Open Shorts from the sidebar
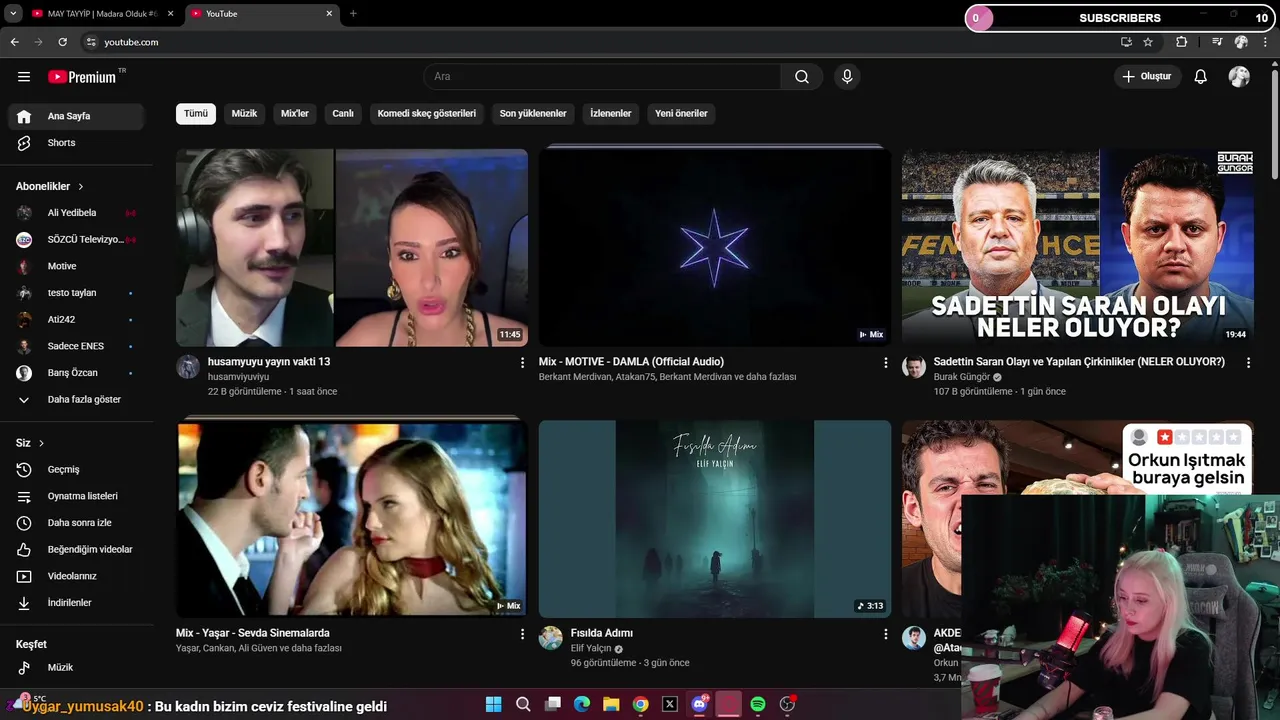This screenshot has height=720, width=1280. [x=76, y=143]
